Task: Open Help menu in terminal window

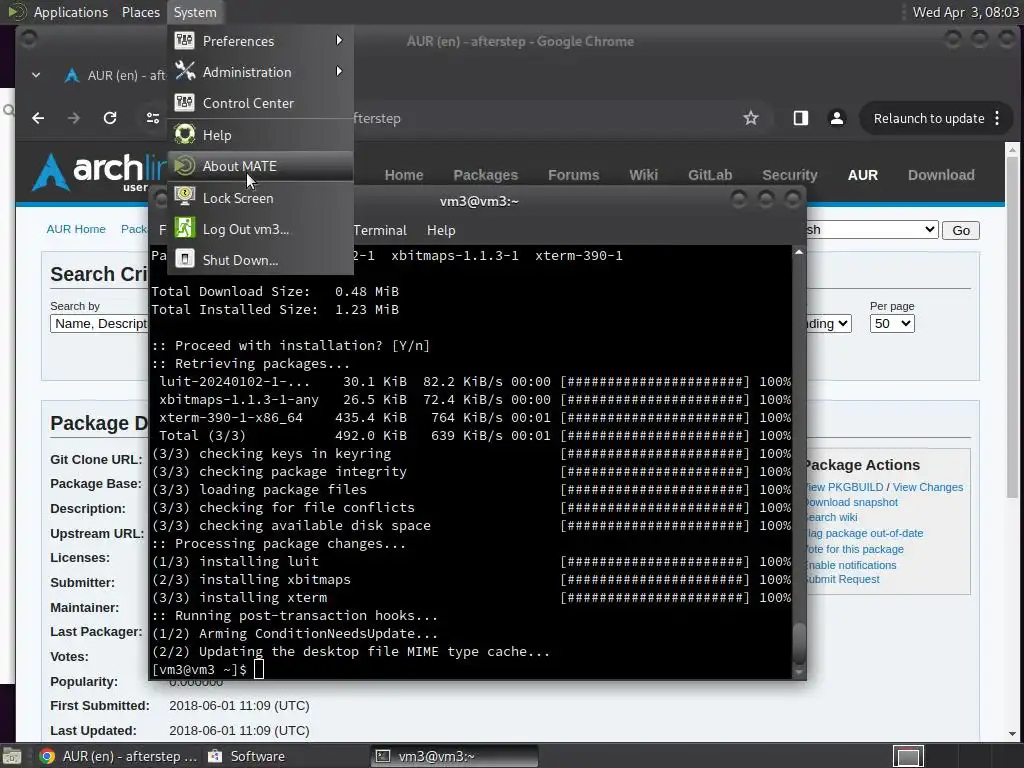Action: [441, 230]
